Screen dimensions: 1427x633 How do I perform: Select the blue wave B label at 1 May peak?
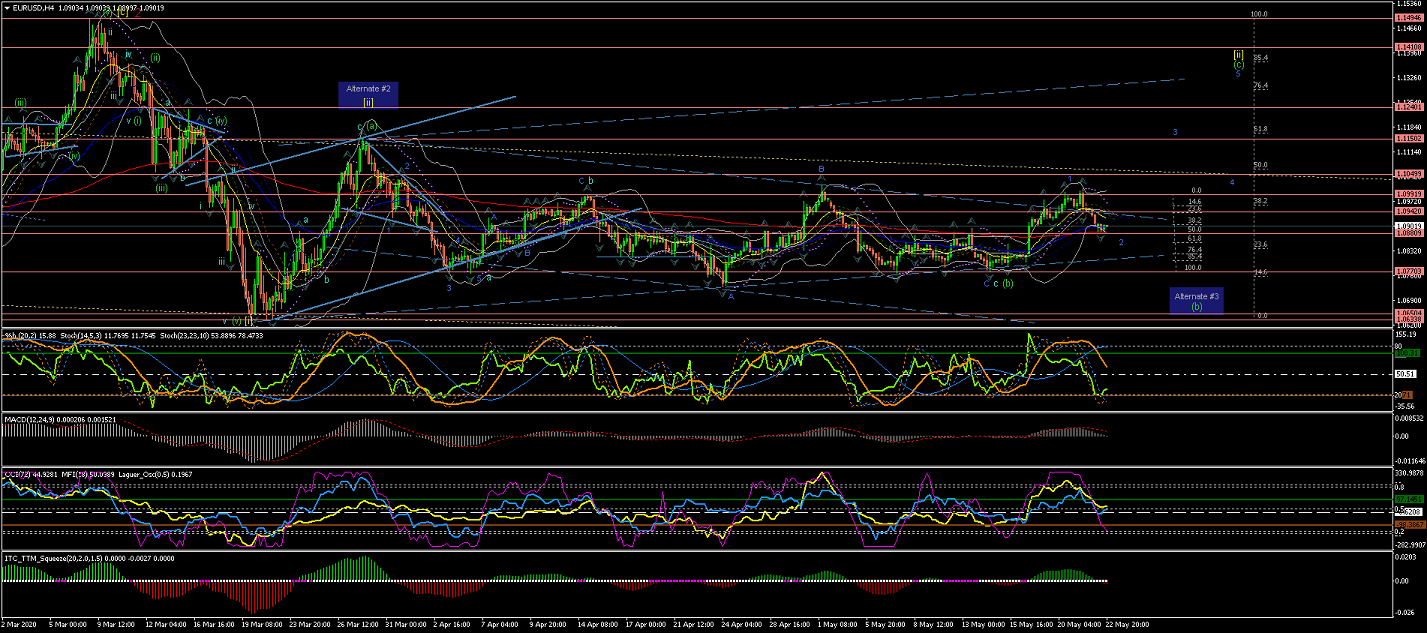pyautogui.click(x=821, y=170)
